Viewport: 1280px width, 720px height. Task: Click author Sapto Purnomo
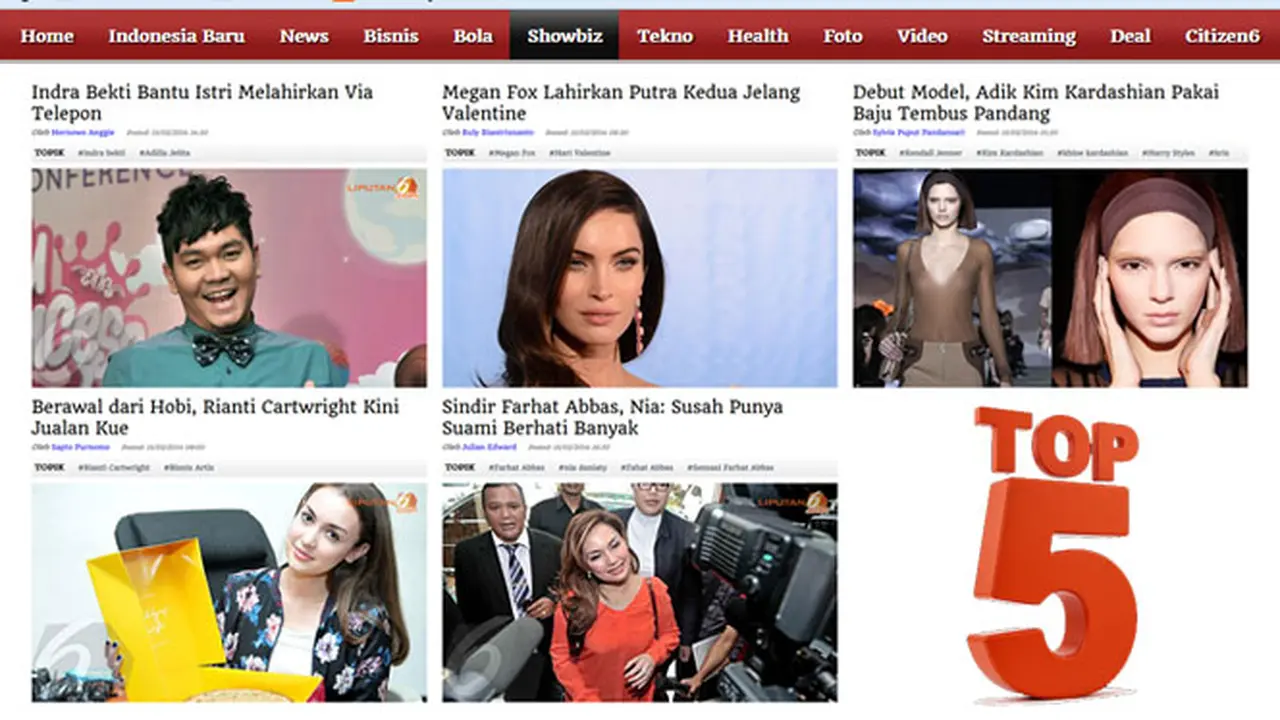80,447
